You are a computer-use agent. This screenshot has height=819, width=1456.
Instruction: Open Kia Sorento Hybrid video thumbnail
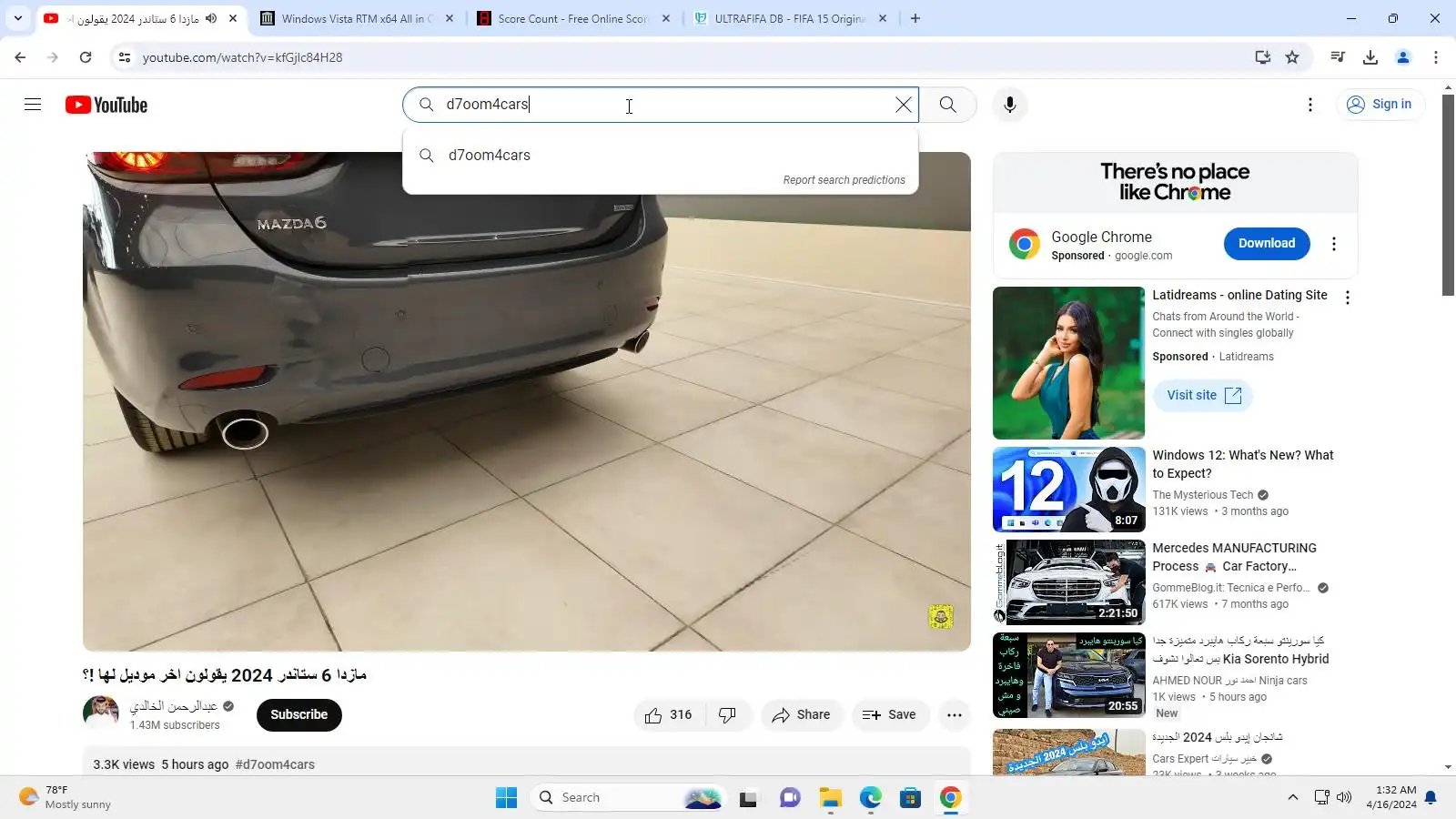[1068, 675]
